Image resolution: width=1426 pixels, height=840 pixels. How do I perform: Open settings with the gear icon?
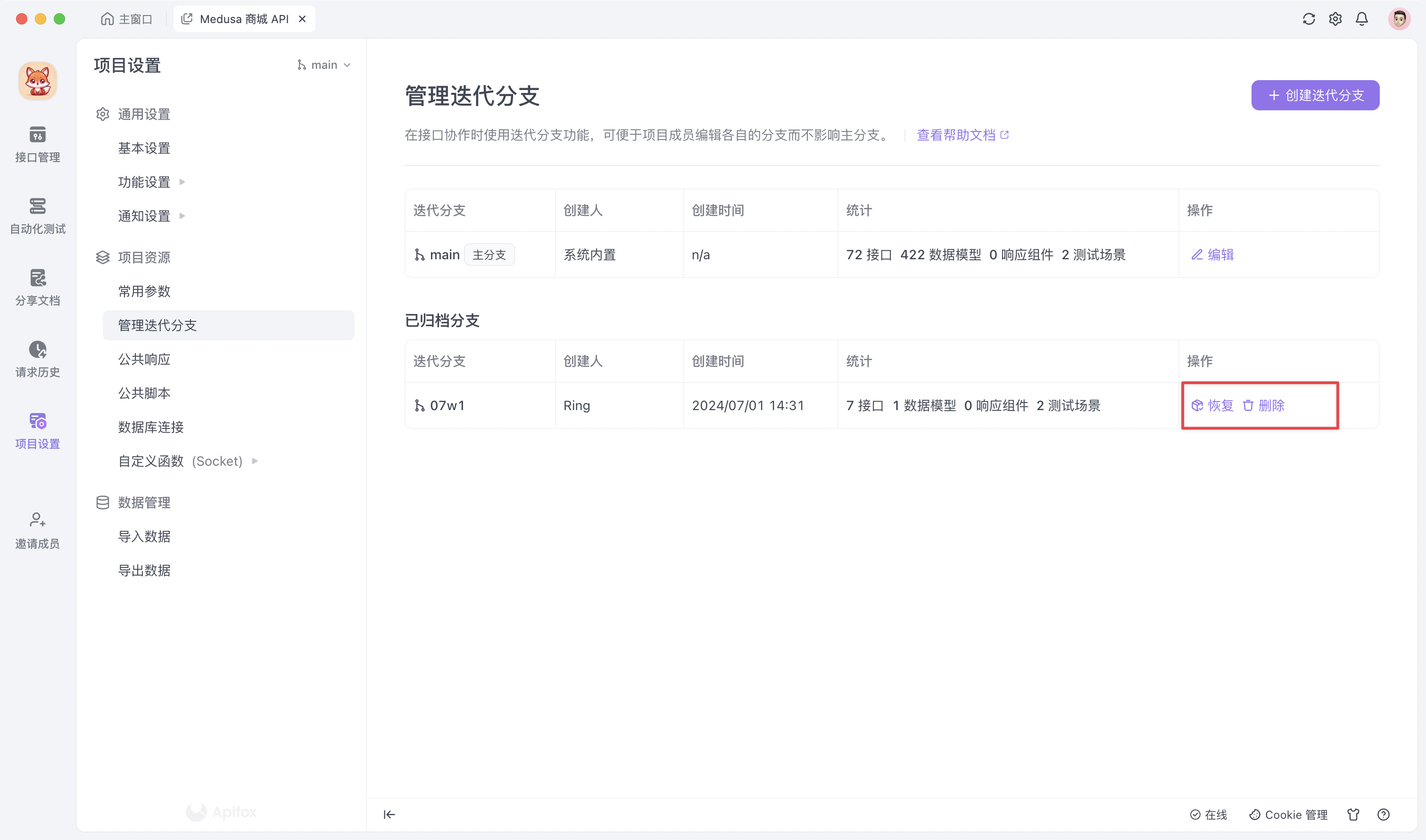1335,19
